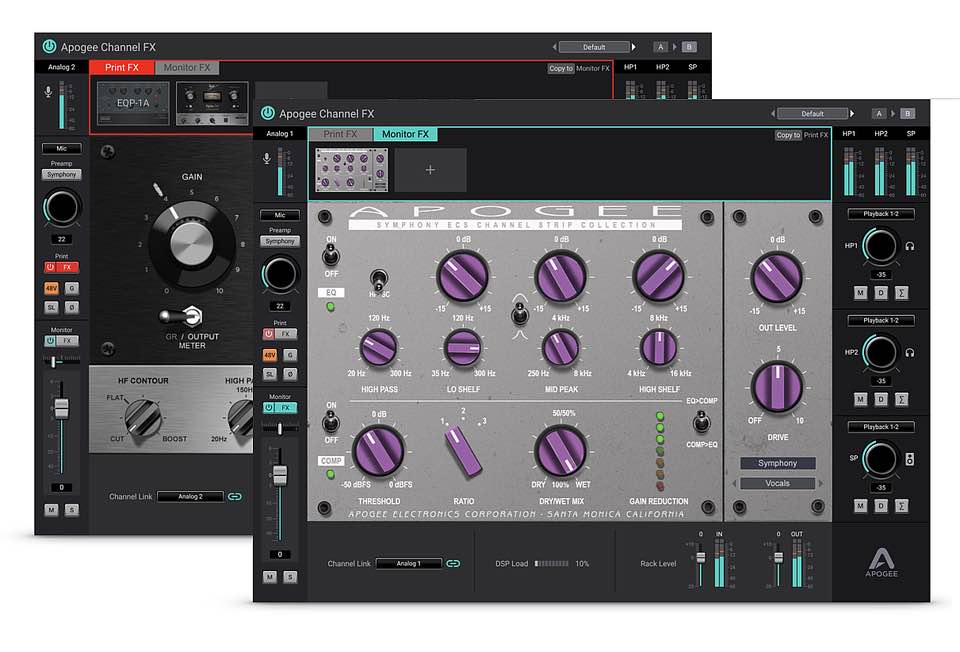Open HP1 Playback 1-2 source dropdown
960x652 pixels.
tap(881, 214)
